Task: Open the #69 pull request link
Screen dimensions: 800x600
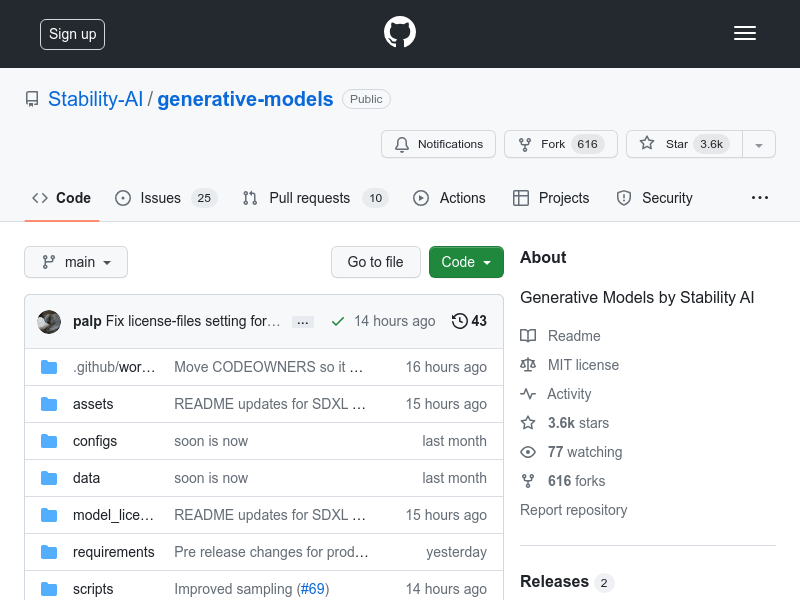Action: click(x=313, y=589)
